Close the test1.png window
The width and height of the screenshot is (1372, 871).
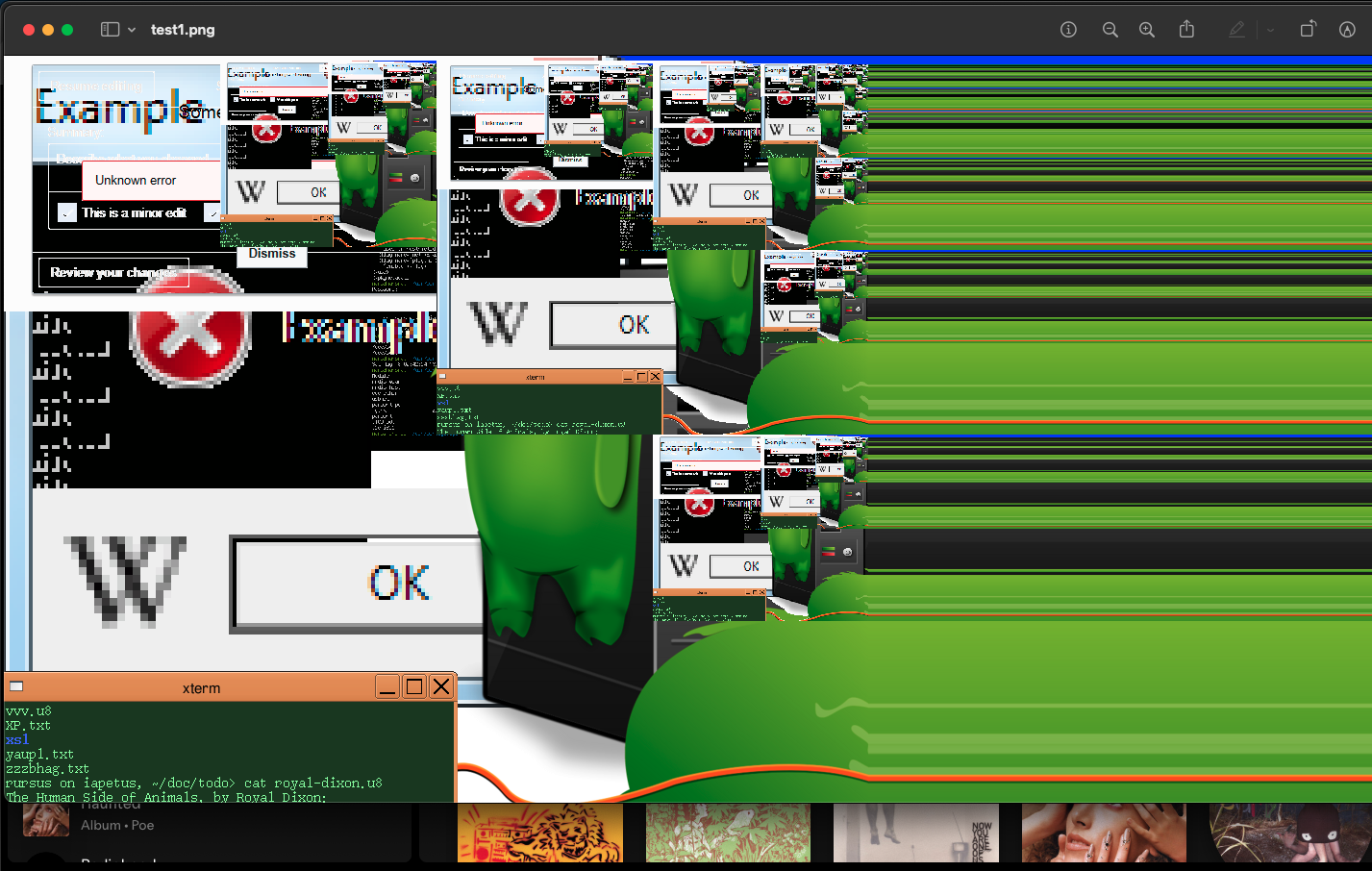29,30
